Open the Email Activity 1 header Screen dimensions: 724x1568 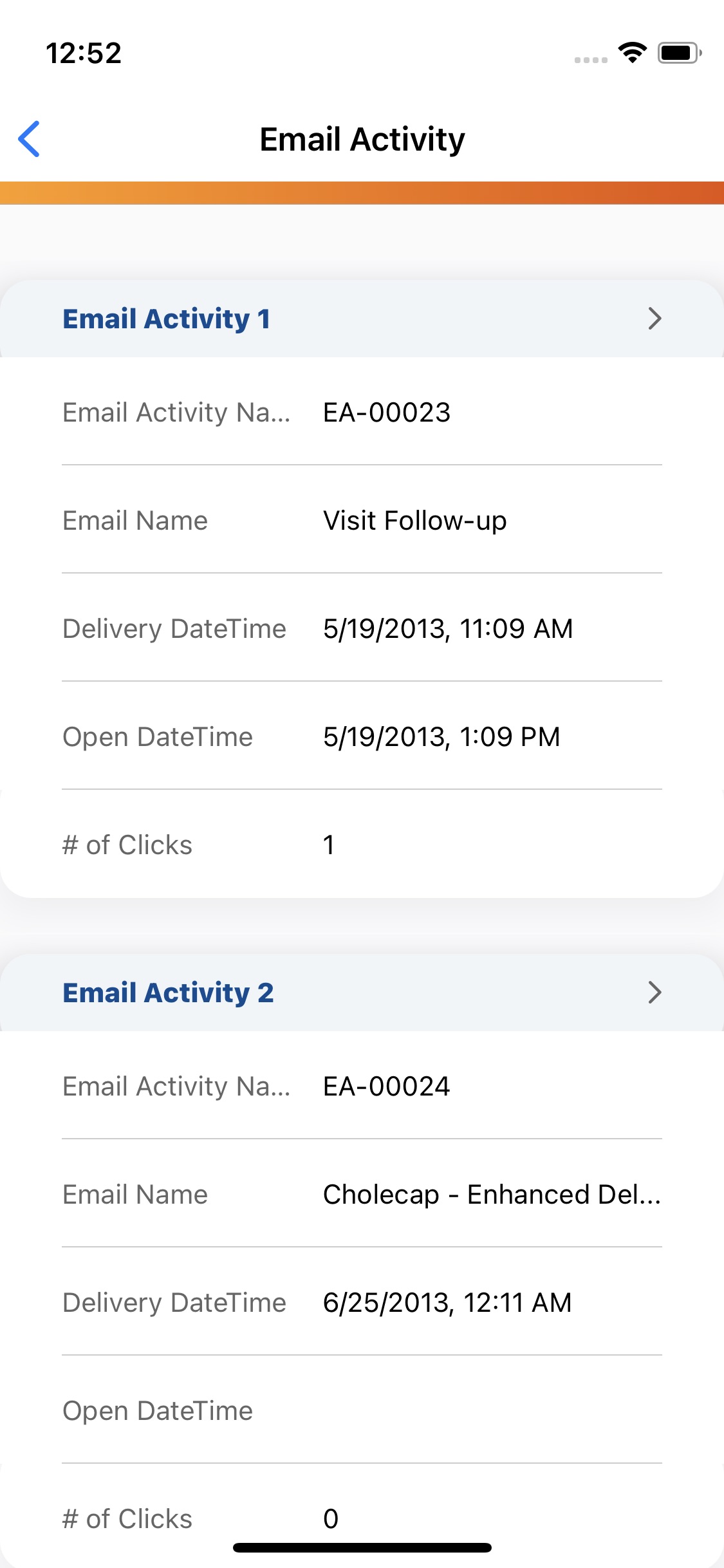coord(167,319)
